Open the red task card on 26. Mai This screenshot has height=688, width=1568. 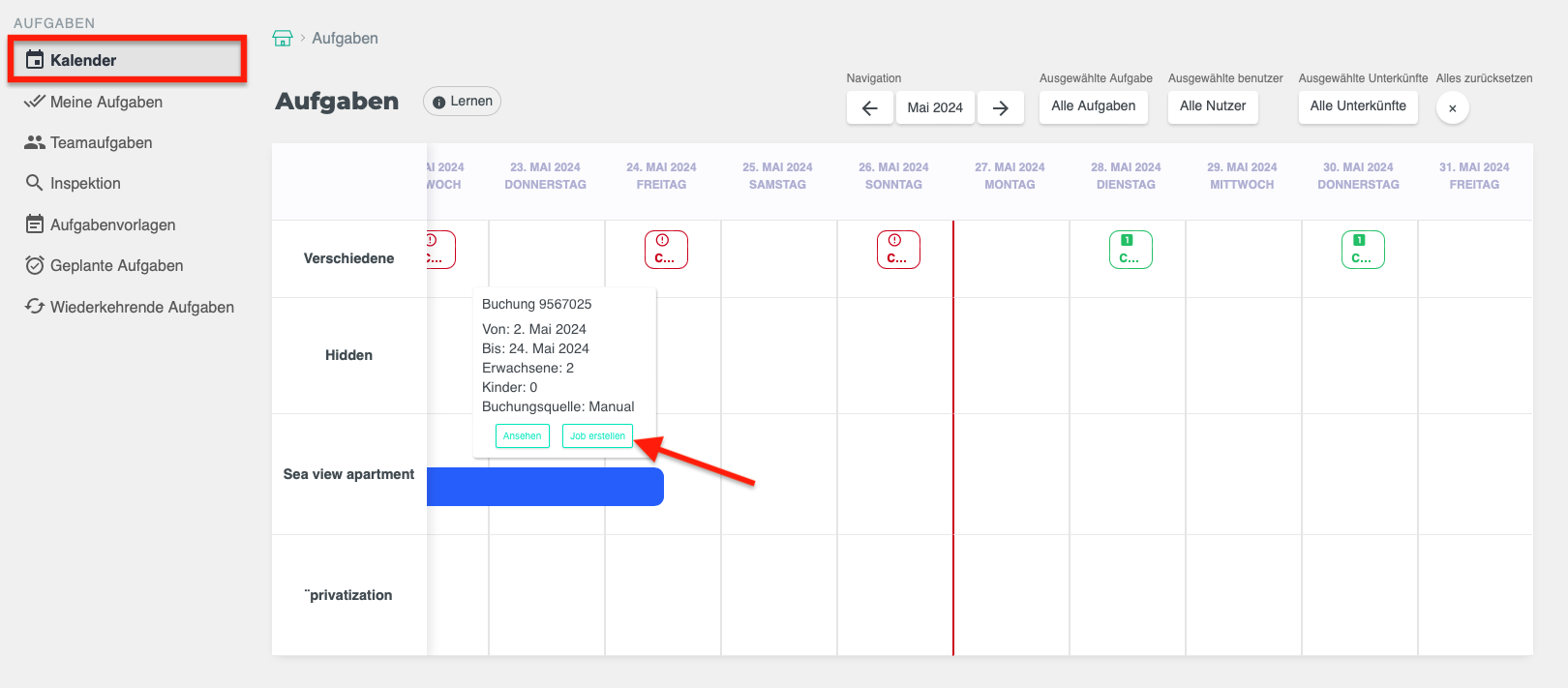point(898,250)
